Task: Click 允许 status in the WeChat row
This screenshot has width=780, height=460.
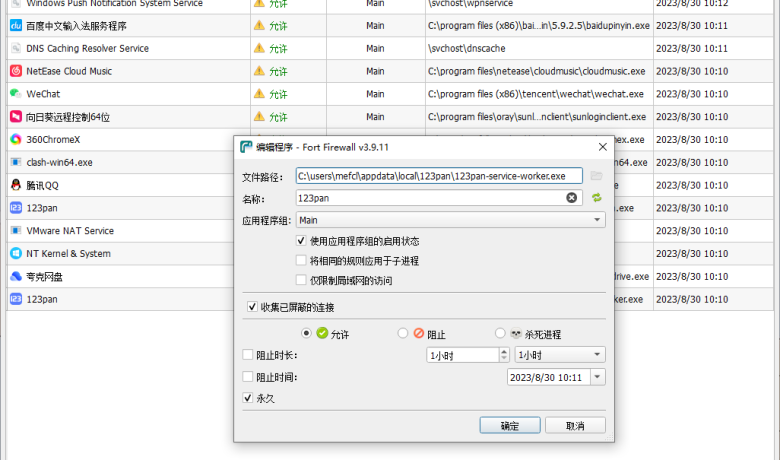Action: pyautogui.click(x=279, y=94)
